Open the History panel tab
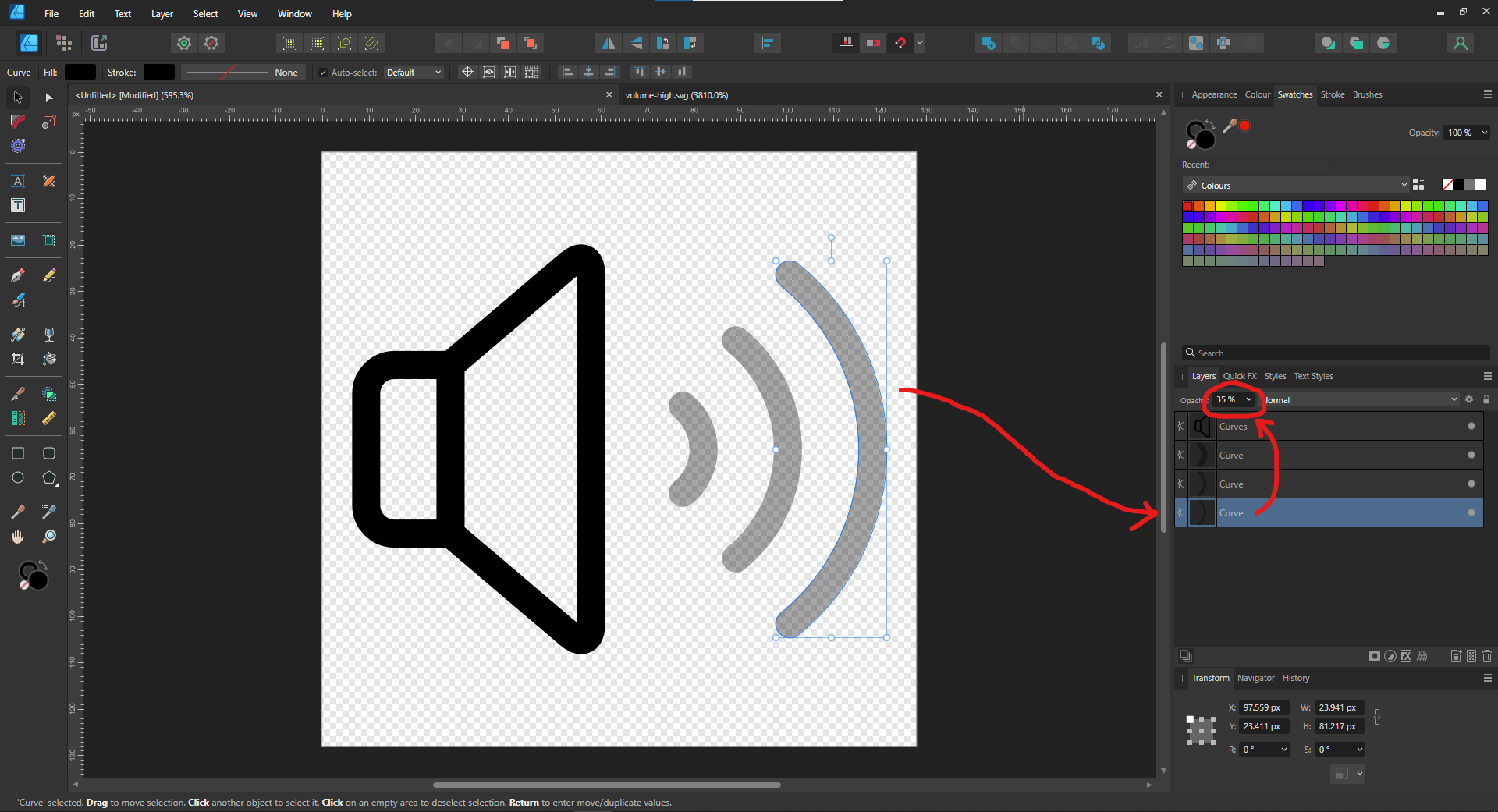Image resolution: width=1498 pixels, height=812 pixels. point(1295,678)
